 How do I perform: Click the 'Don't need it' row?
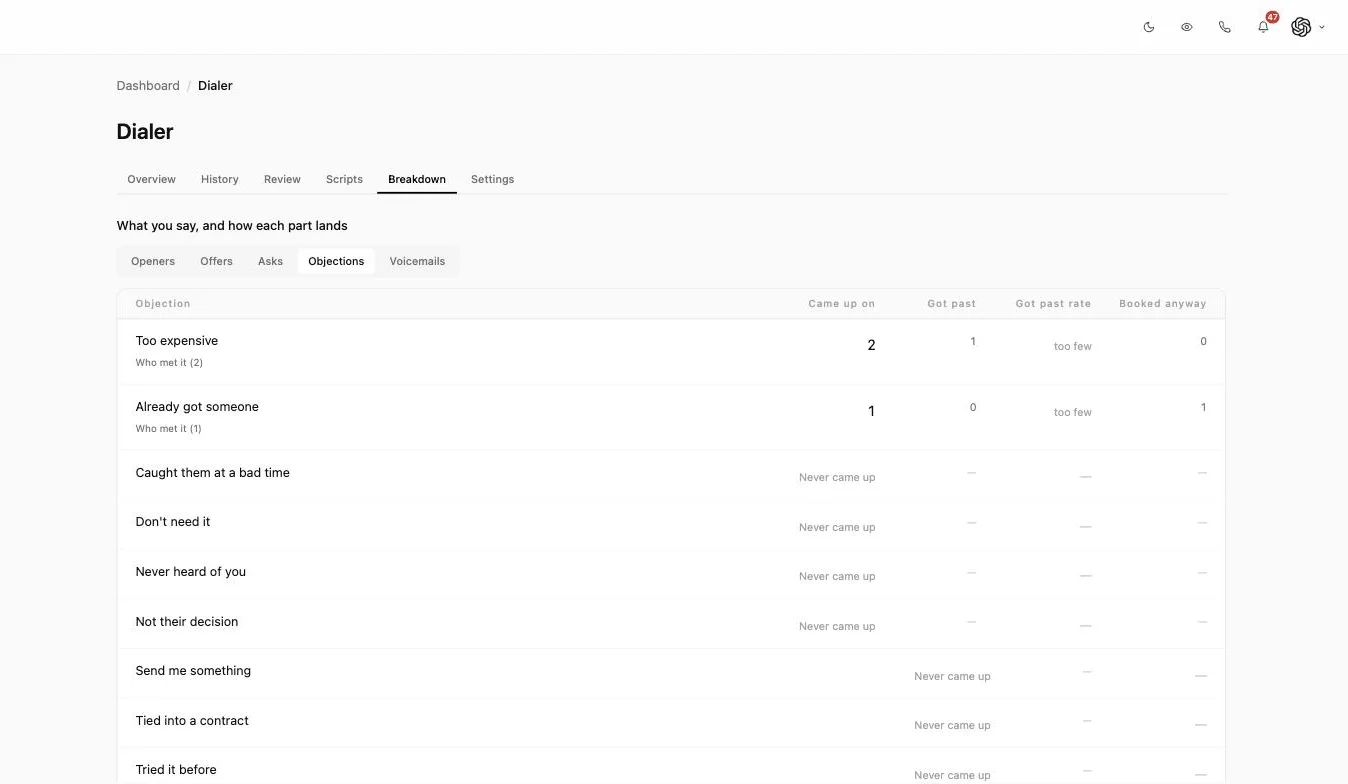[671, 525]
